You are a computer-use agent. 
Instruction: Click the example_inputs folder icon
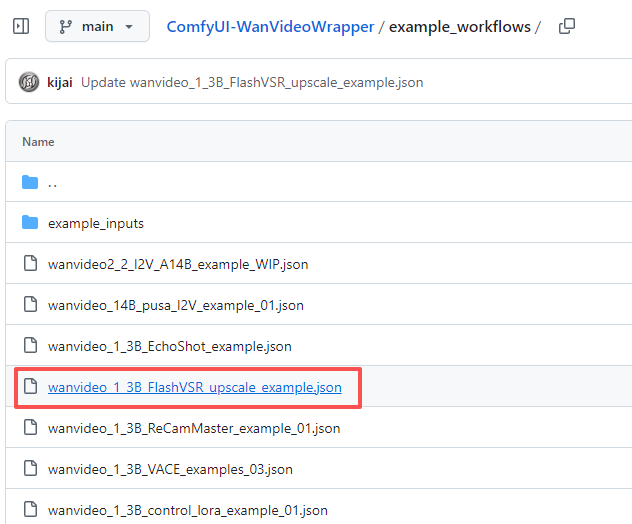click(30, 222)
